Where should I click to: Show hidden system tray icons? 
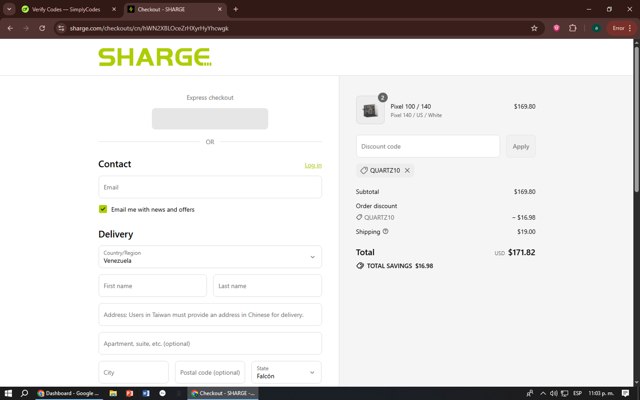543,393
